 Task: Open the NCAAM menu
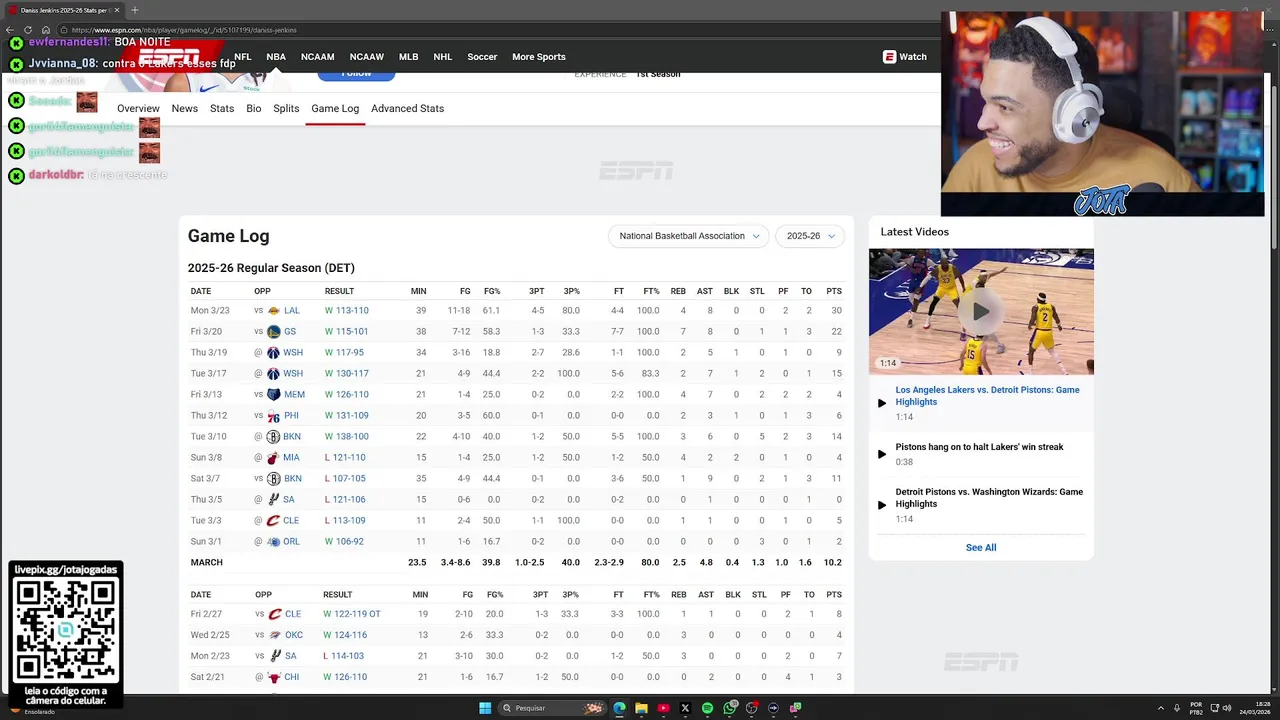[x=318, y=57]
